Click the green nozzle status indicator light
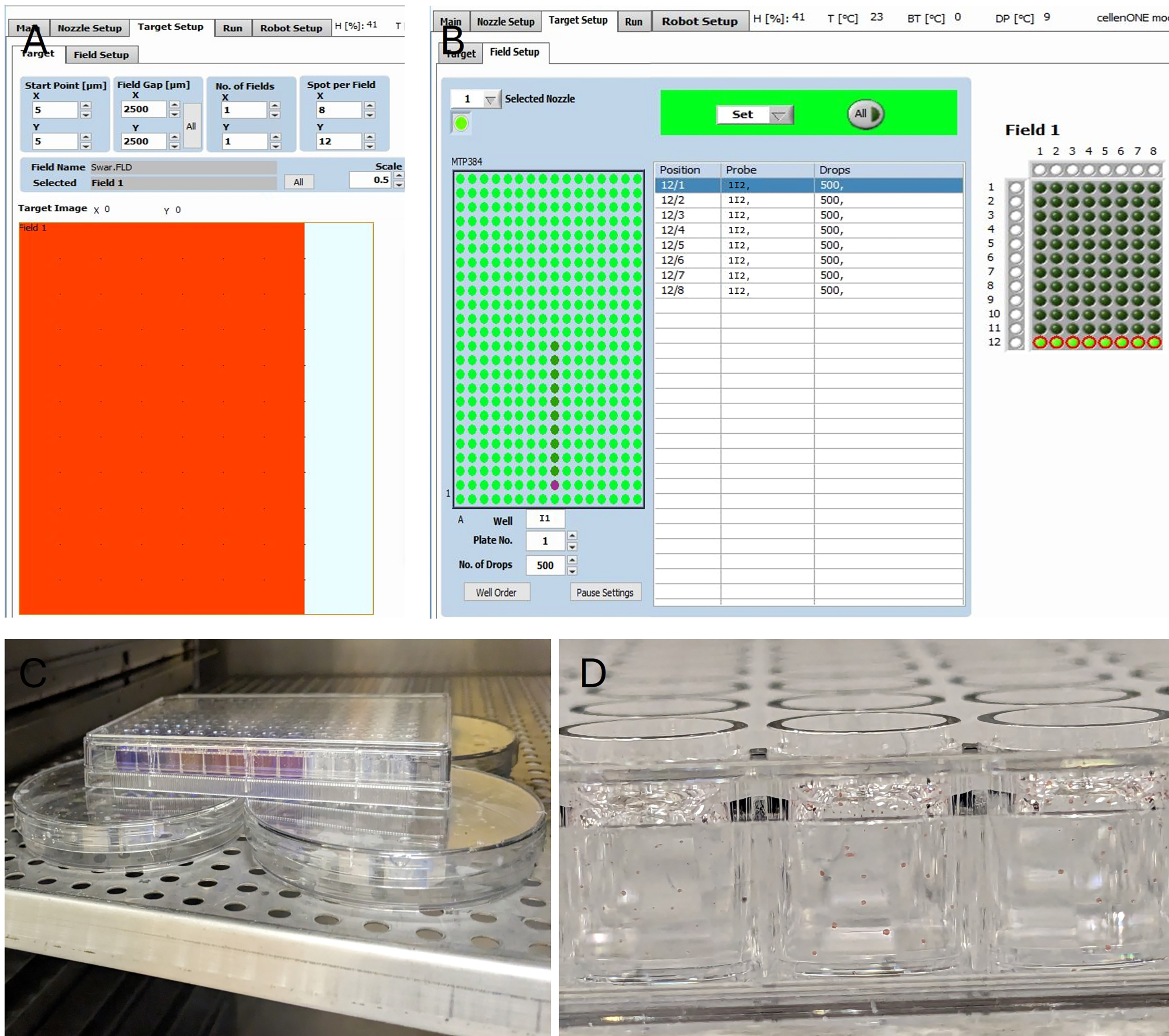The image size is (1169, 1036). (461, 123)
